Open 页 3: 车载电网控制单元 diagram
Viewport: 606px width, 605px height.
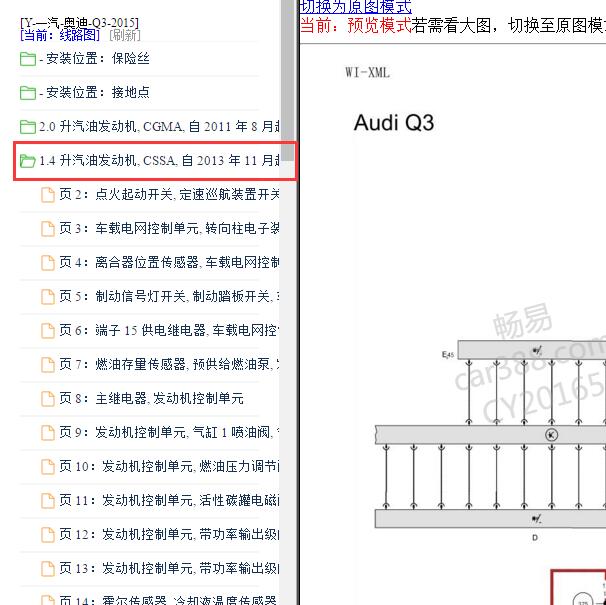[169, 228]
